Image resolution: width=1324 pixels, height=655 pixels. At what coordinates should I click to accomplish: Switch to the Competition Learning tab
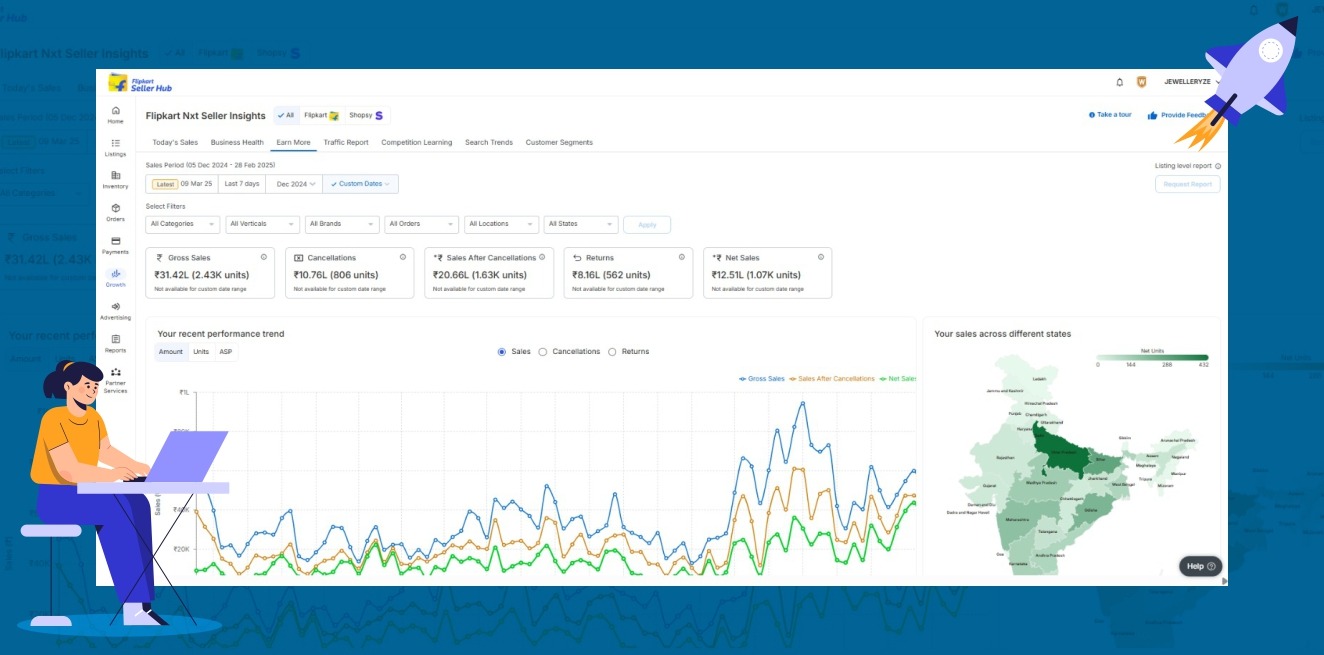point(416,143)
